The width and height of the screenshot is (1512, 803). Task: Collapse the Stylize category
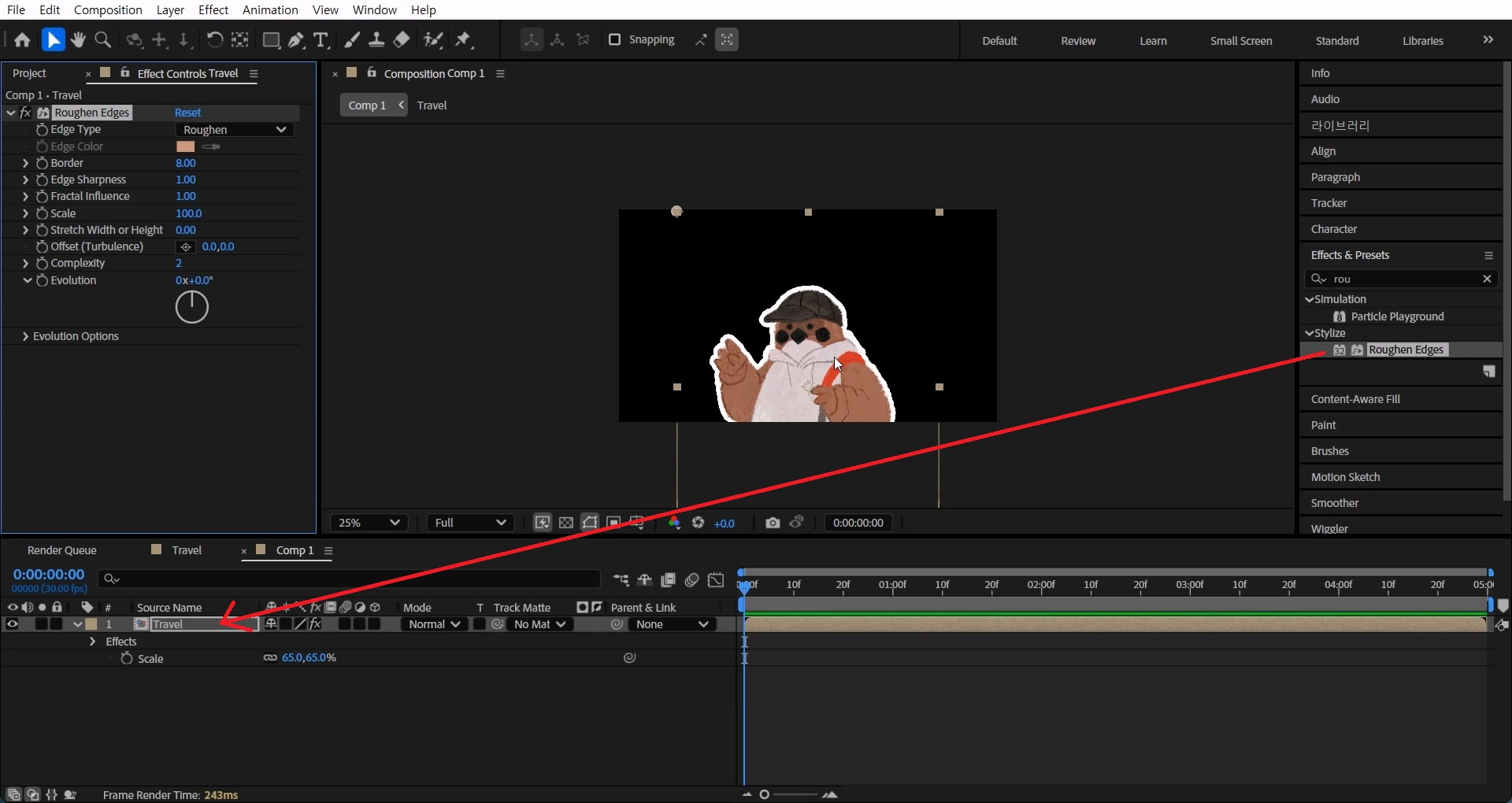pyautogui.click(x=1309, y=333)
